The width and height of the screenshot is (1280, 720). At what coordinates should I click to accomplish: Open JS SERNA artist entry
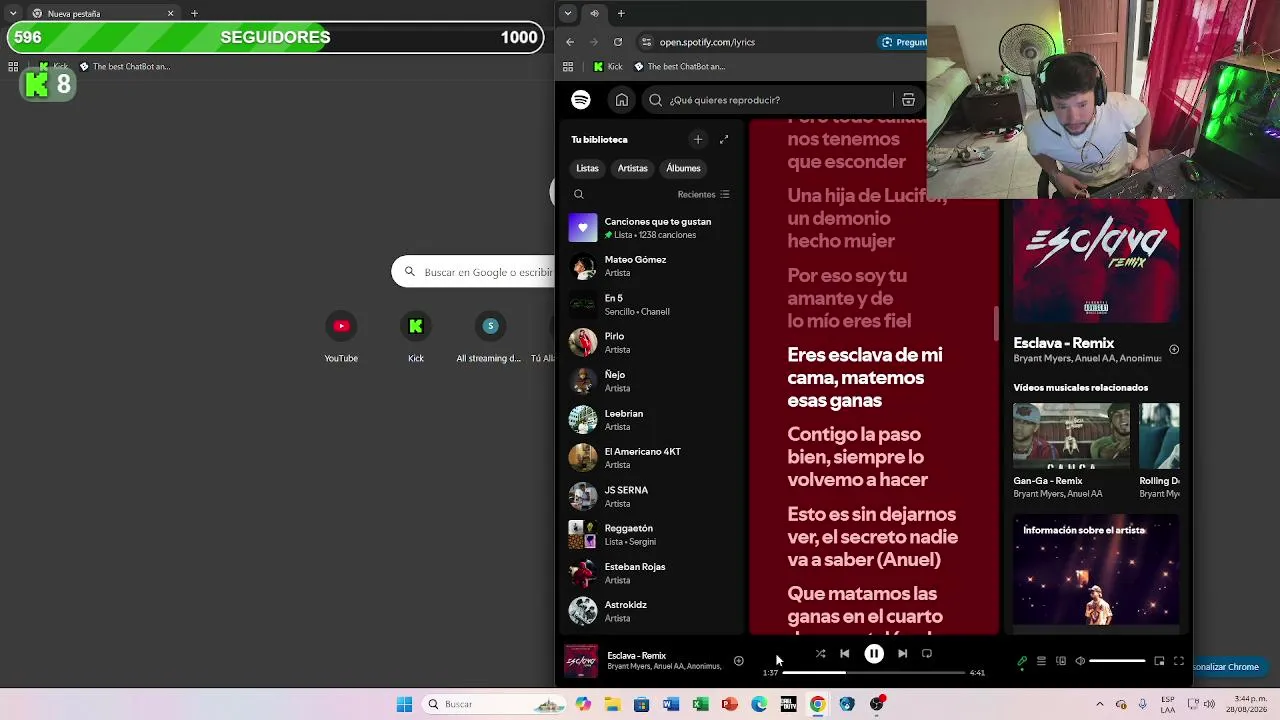(652, 496)
